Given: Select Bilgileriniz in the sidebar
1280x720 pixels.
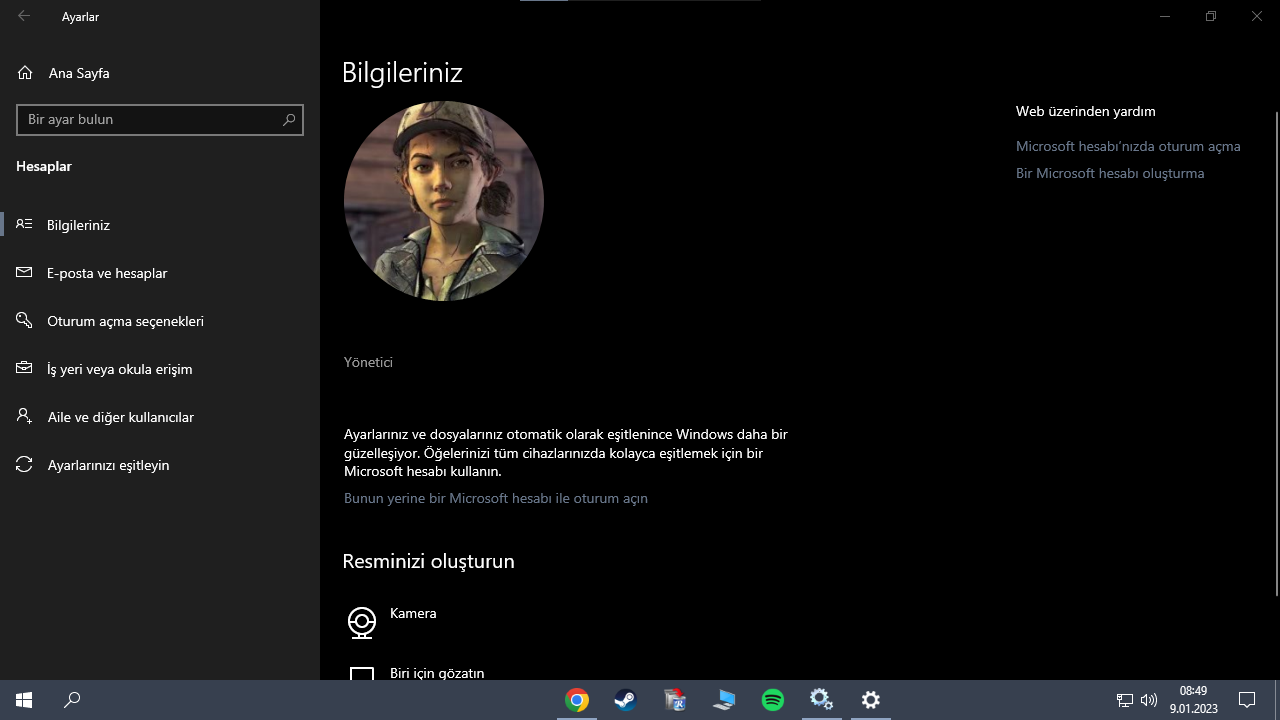Looking at the screenshot, I should (x=160, y=225).
